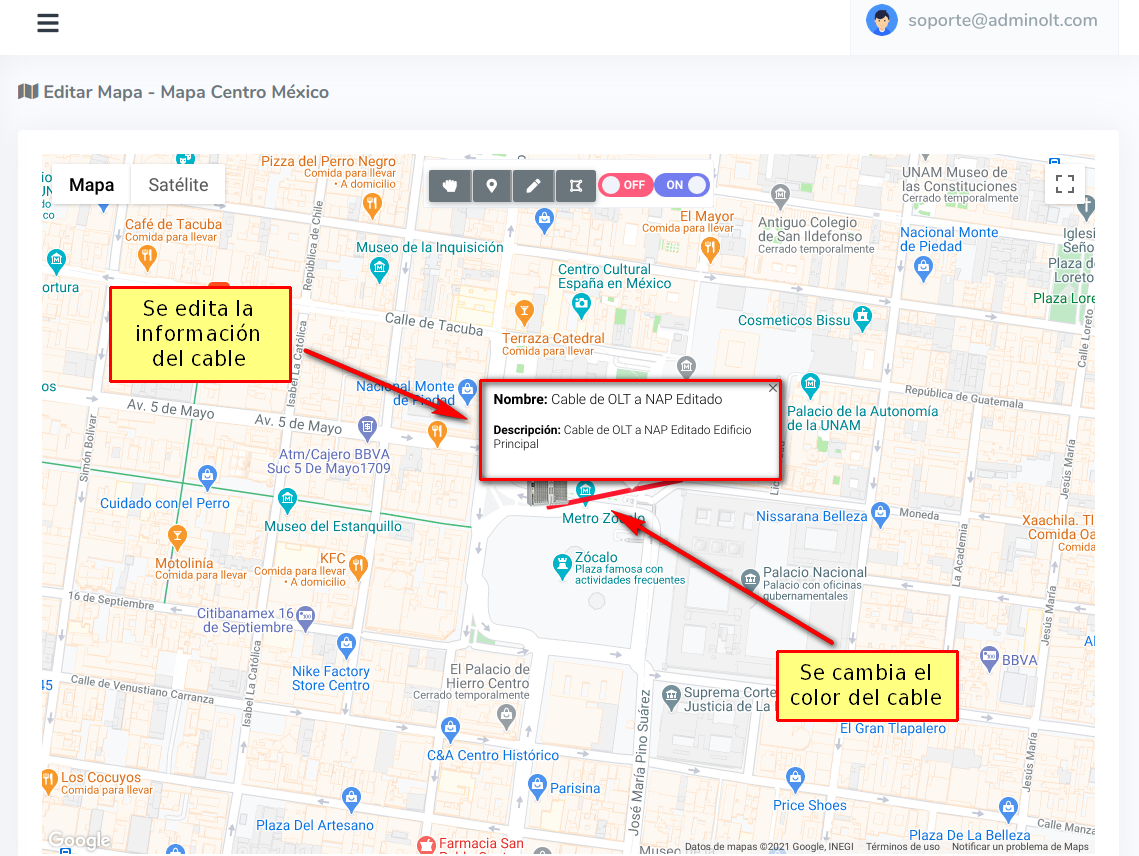The height and width of the screenshot is (856, 1139).
Task: Open the soporte@adminolt.com account menu
Action: (x=1002, y=20)
